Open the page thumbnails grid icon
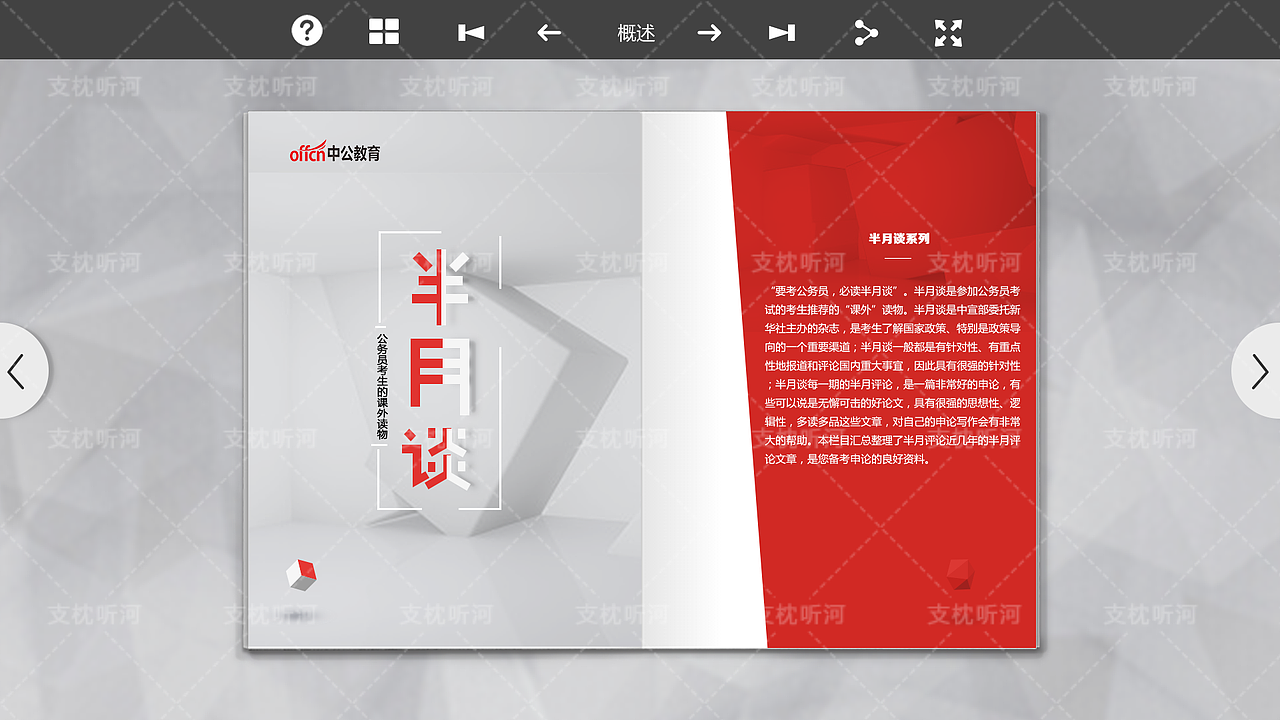The image size is (1280, 720). [384, 31]
